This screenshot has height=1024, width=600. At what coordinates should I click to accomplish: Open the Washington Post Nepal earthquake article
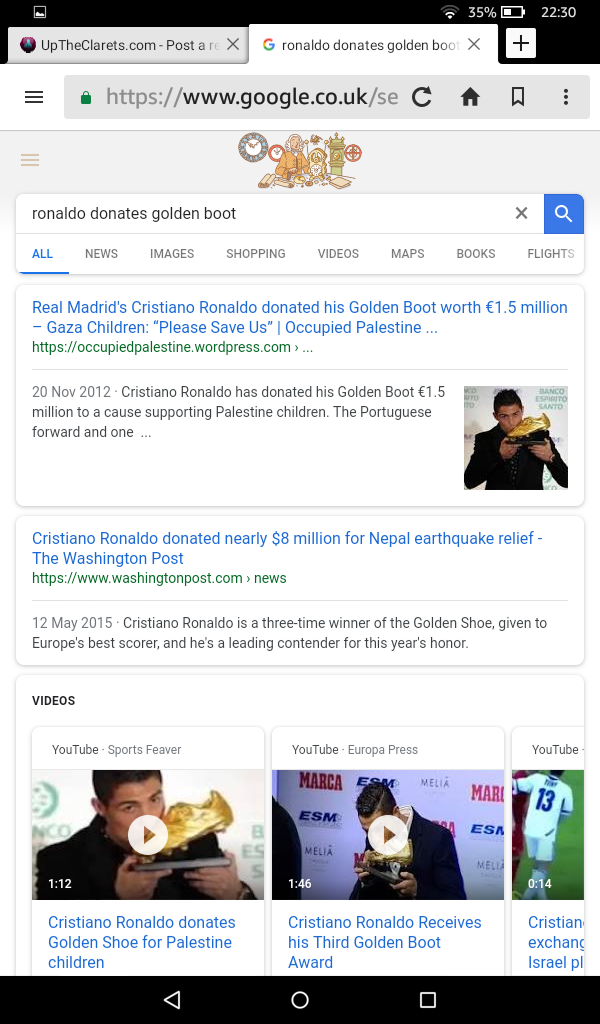(287, 548)
